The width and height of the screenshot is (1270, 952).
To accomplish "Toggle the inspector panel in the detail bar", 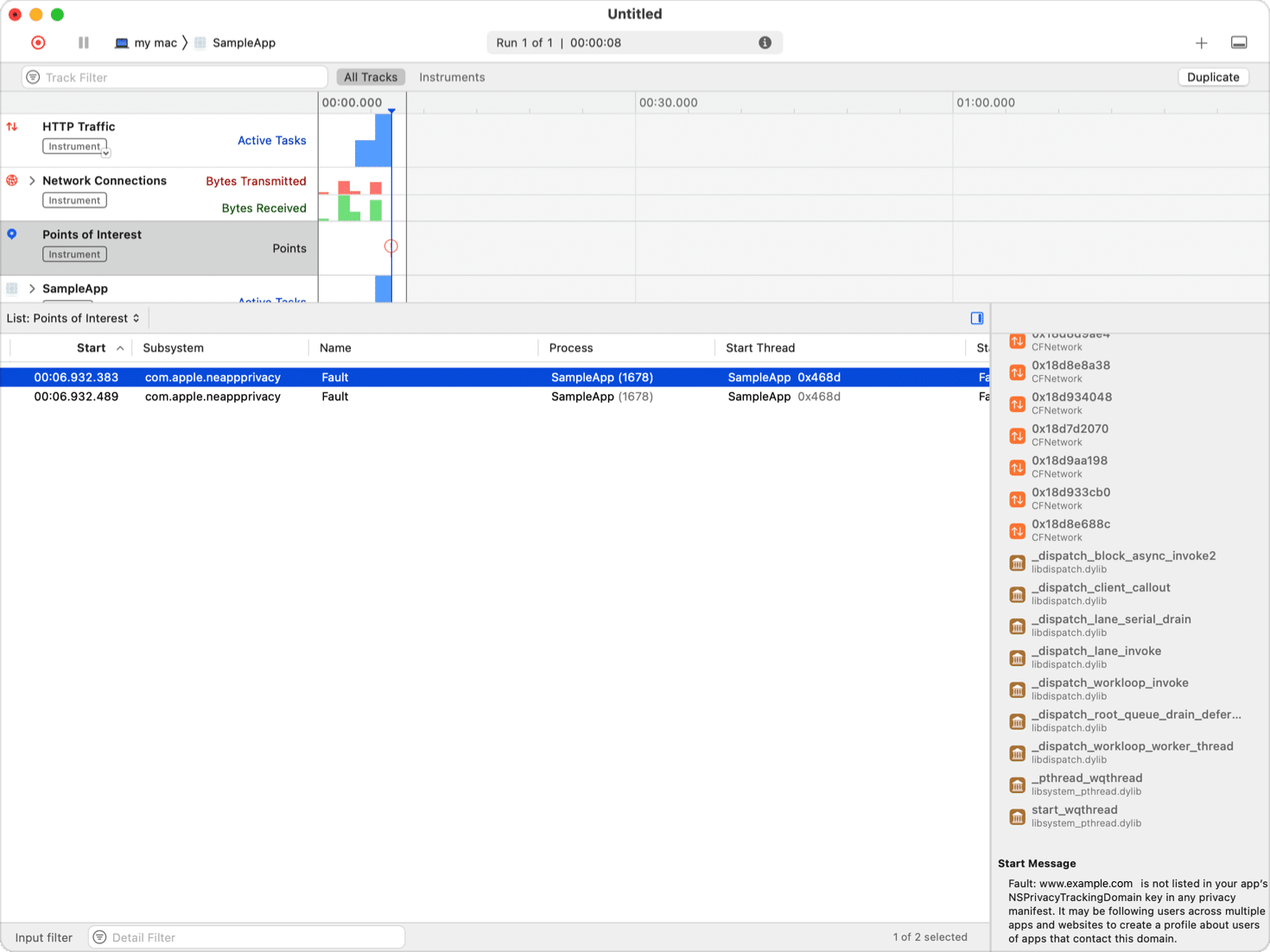I will click(977, 318).
